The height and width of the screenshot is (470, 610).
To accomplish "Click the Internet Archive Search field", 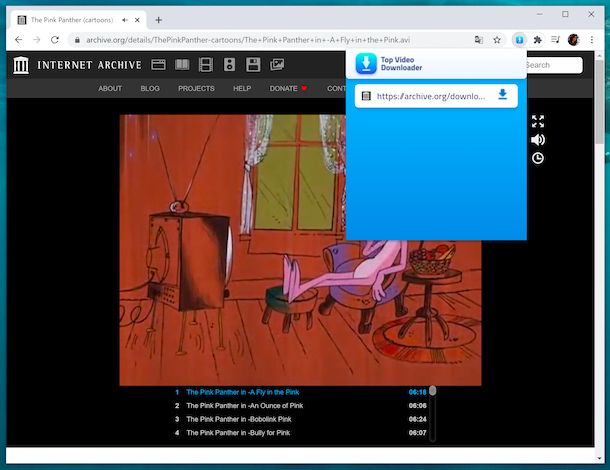I will pyautogui.click(x=554, y=65).
